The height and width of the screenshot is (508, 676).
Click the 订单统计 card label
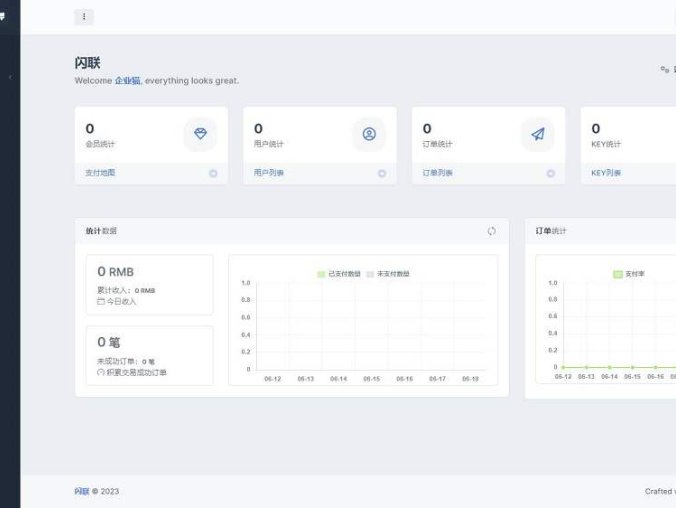point(437,144)
